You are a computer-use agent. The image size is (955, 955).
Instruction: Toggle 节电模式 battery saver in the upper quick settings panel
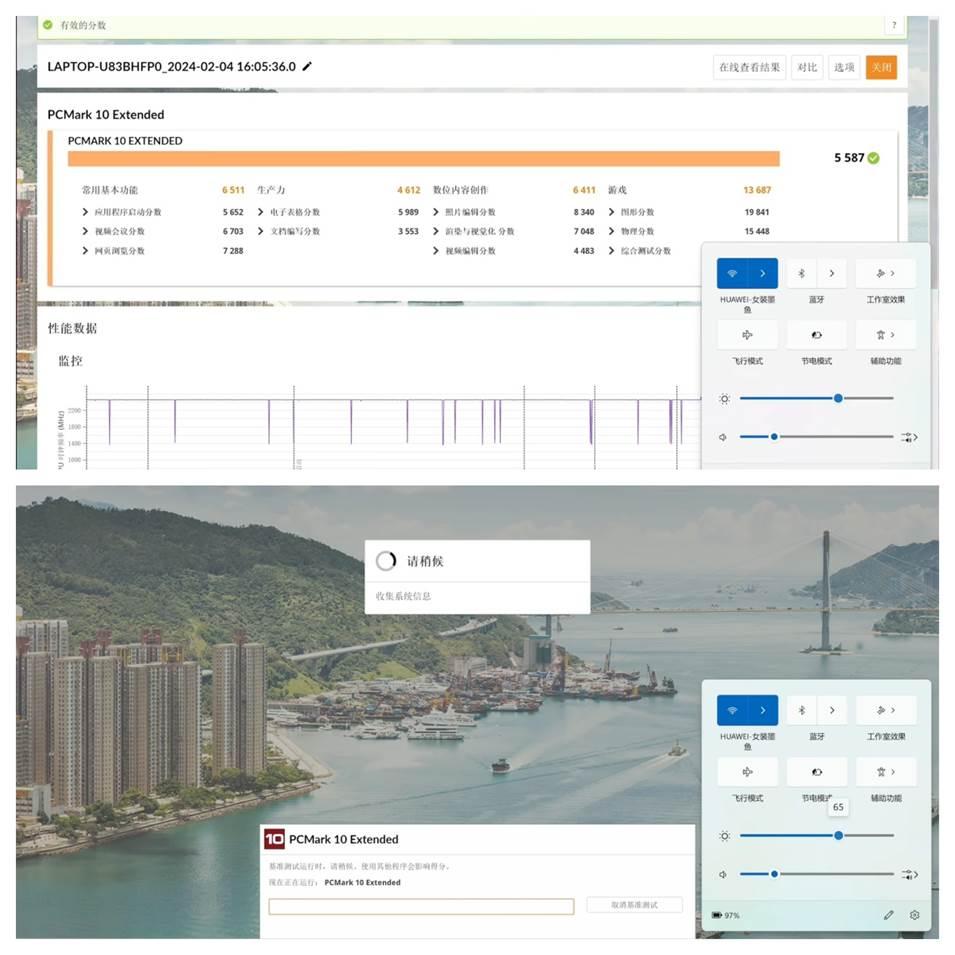(x=816, y=335)
